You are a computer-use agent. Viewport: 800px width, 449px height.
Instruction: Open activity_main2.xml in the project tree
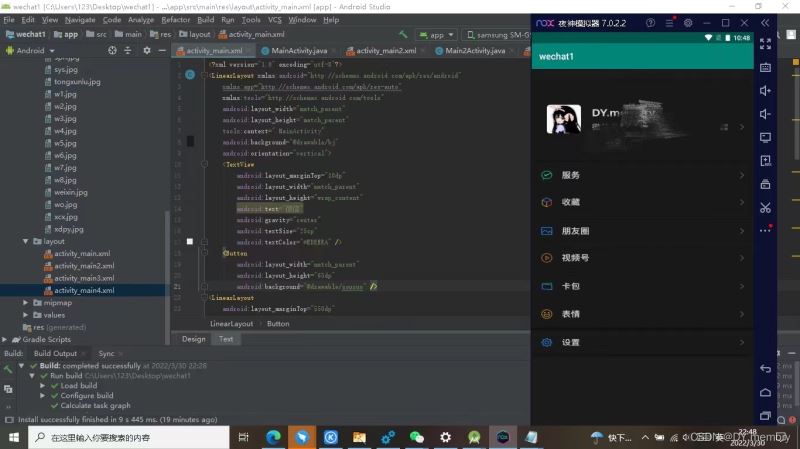click(x=84, y=266)
